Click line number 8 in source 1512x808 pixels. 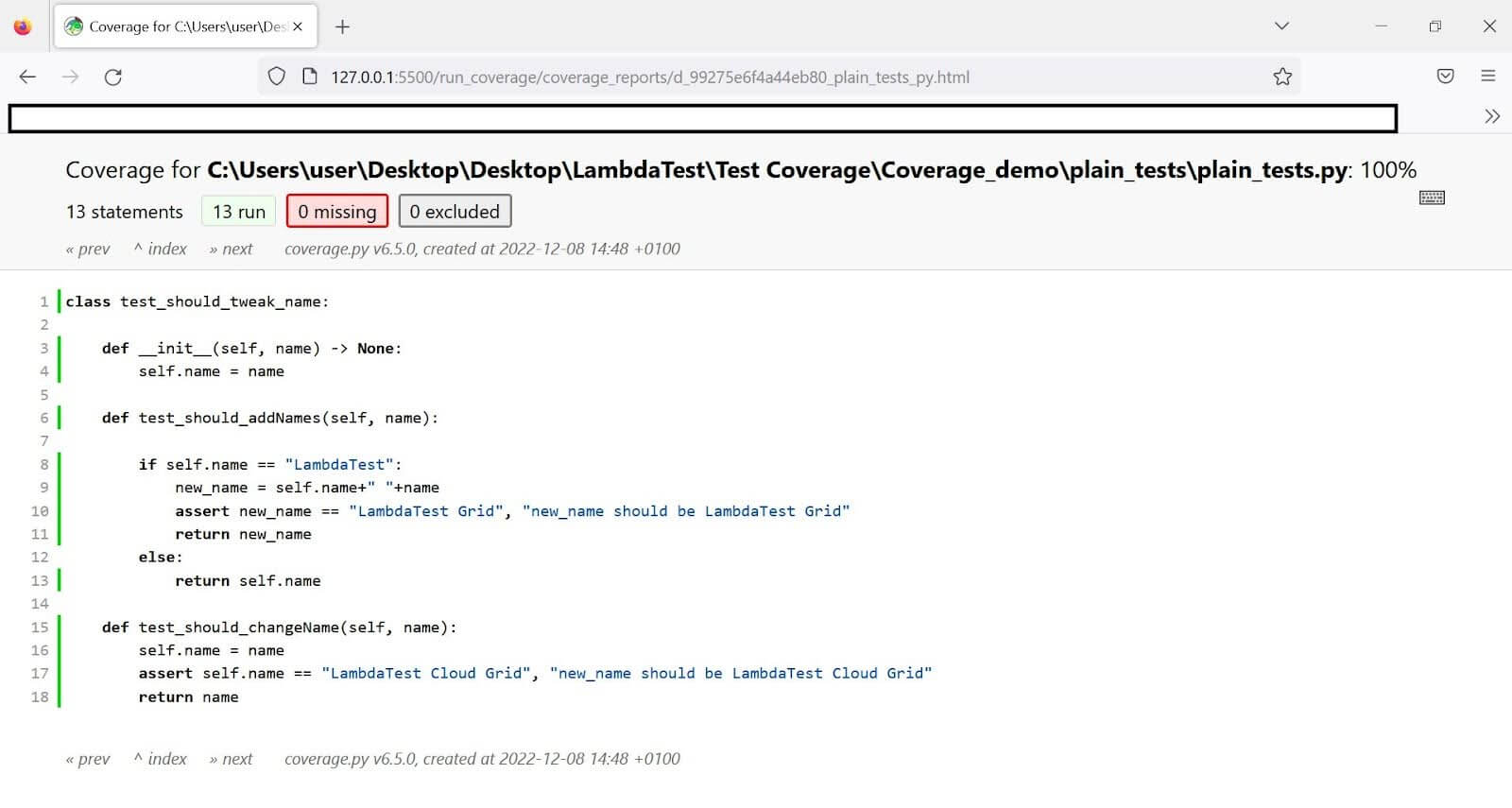(43, 464)
